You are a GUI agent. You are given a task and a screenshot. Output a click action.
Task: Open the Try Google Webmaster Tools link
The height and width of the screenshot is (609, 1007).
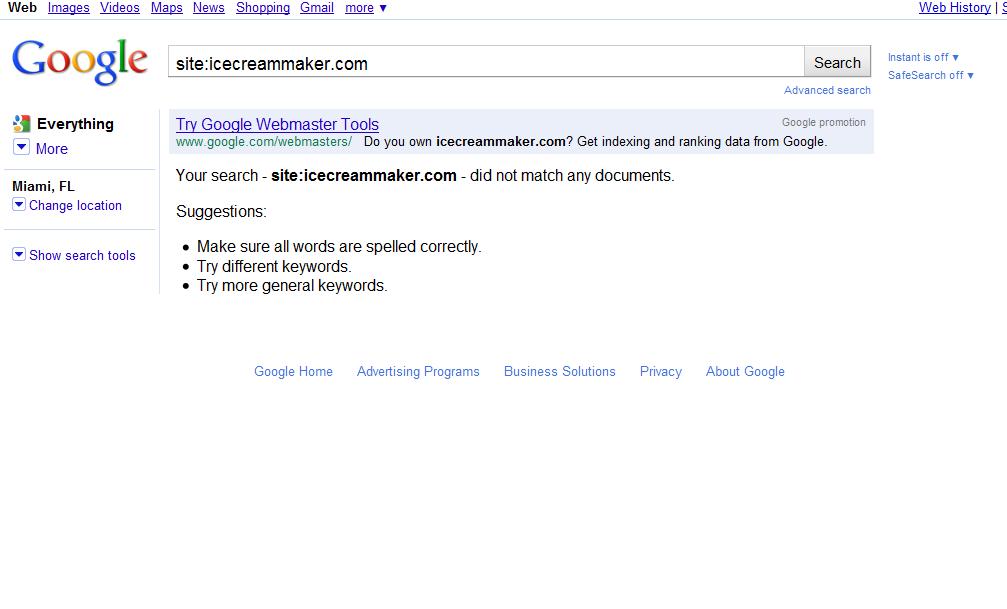tap(277, 124)
